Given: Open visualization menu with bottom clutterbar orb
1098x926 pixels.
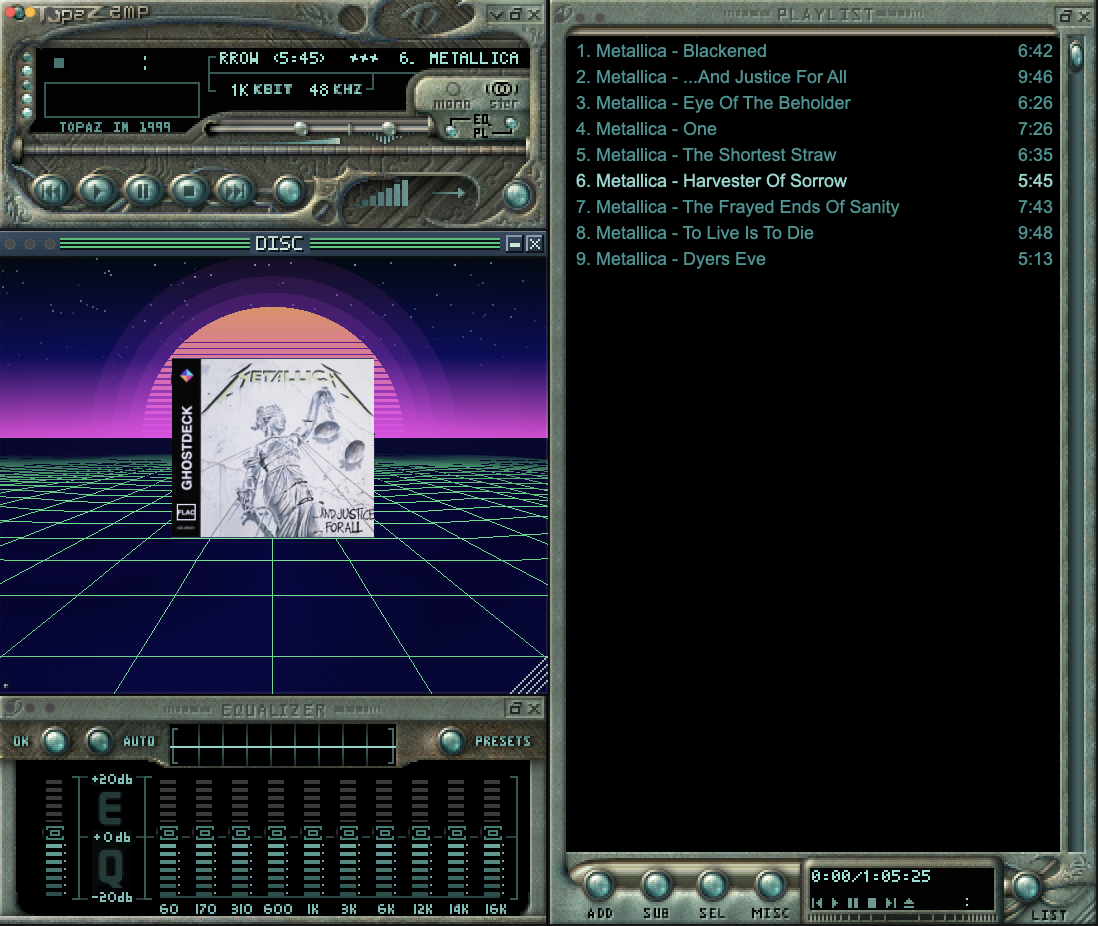Looking at the screenshot, I should 27,112.
